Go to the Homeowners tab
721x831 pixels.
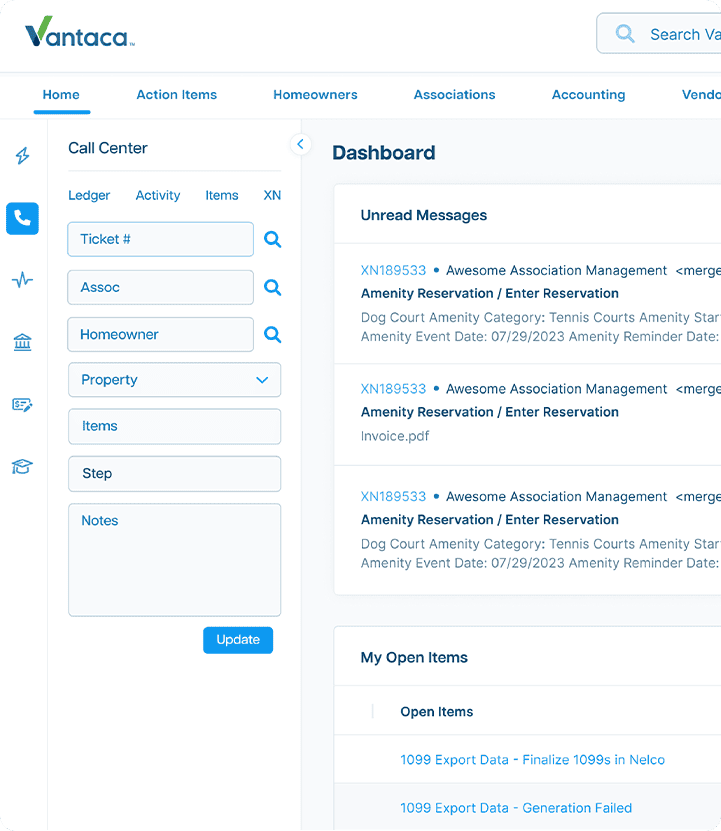pyautogui.click(x=315, y=95)
